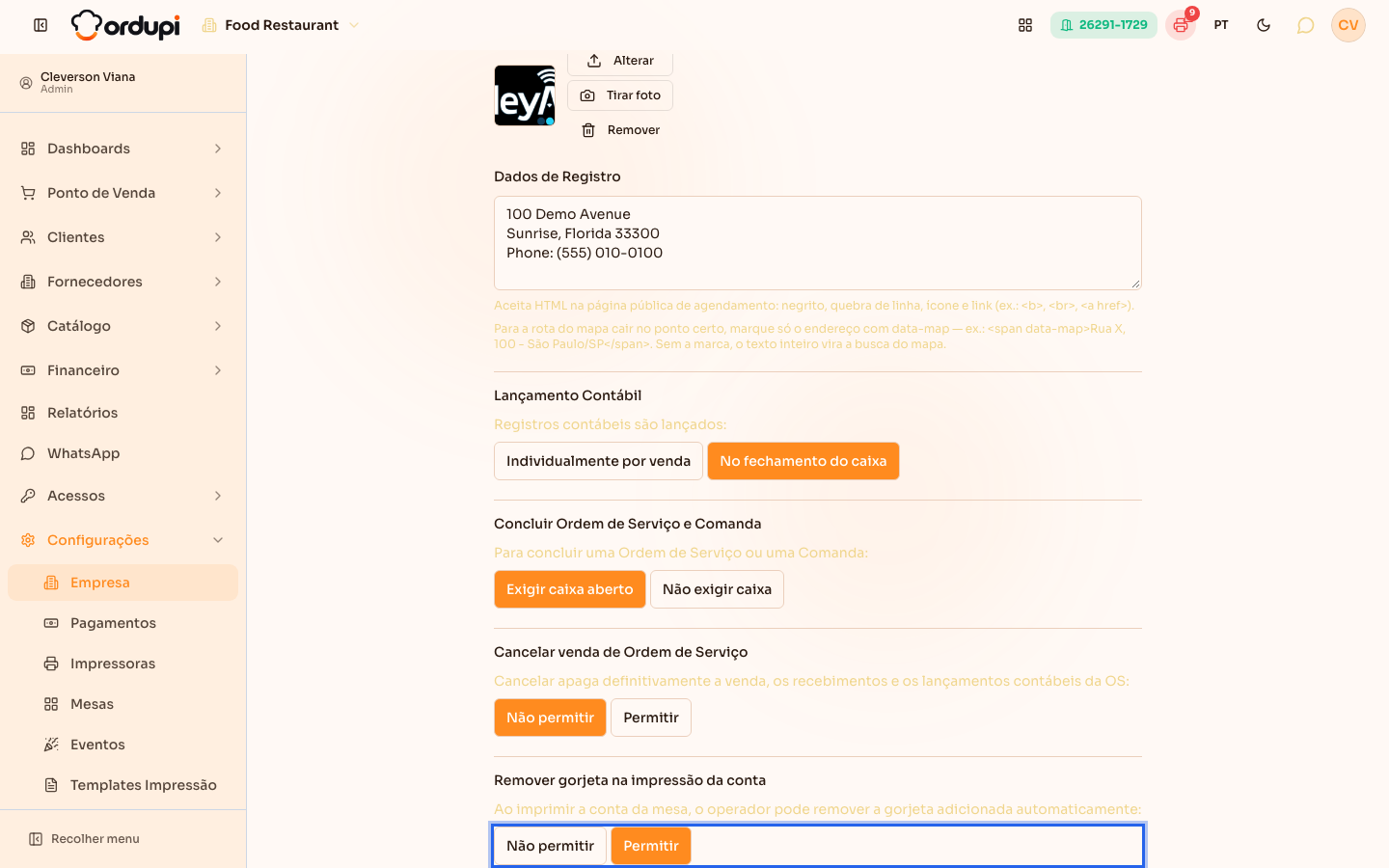This screenshot has width=1389, height=868.
Task: Select Individualmente por venda option
Action: (x=598, y=461)
